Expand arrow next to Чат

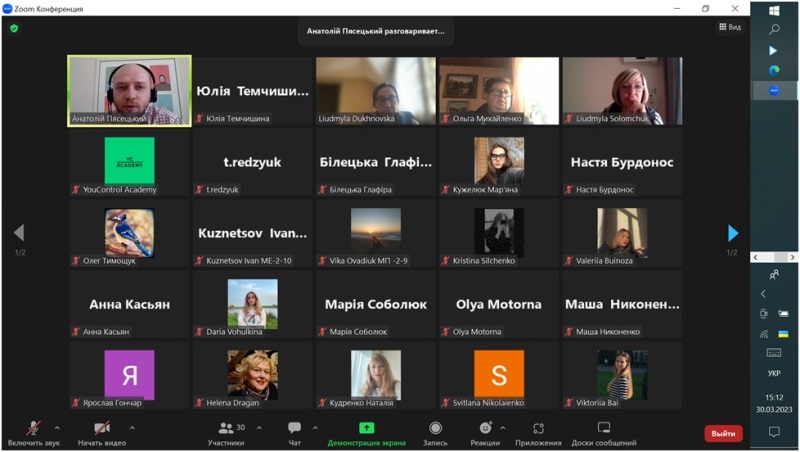pos(315,428)
